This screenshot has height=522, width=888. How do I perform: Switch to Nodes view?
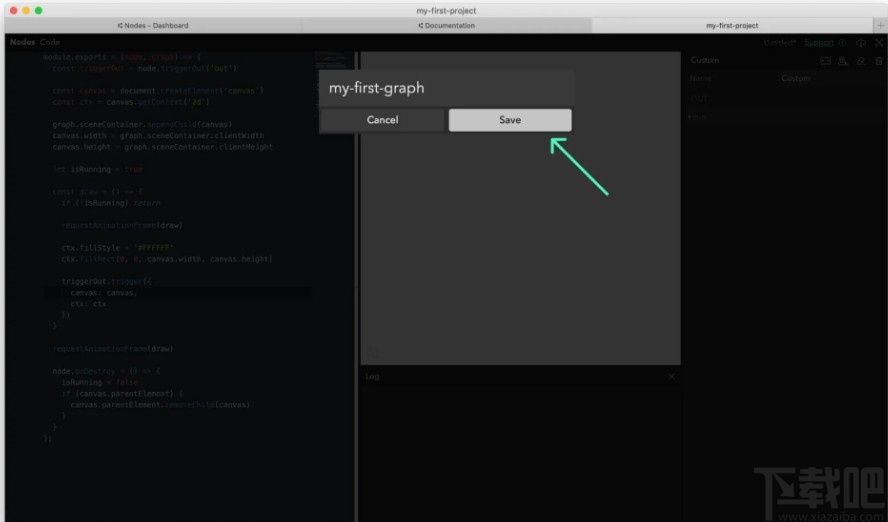tap(22, 42)
